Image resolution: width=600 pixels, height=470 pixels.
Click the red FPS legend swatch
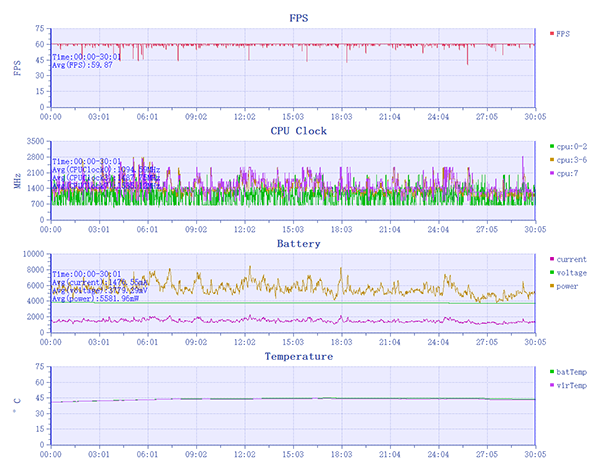click(552, 33)
